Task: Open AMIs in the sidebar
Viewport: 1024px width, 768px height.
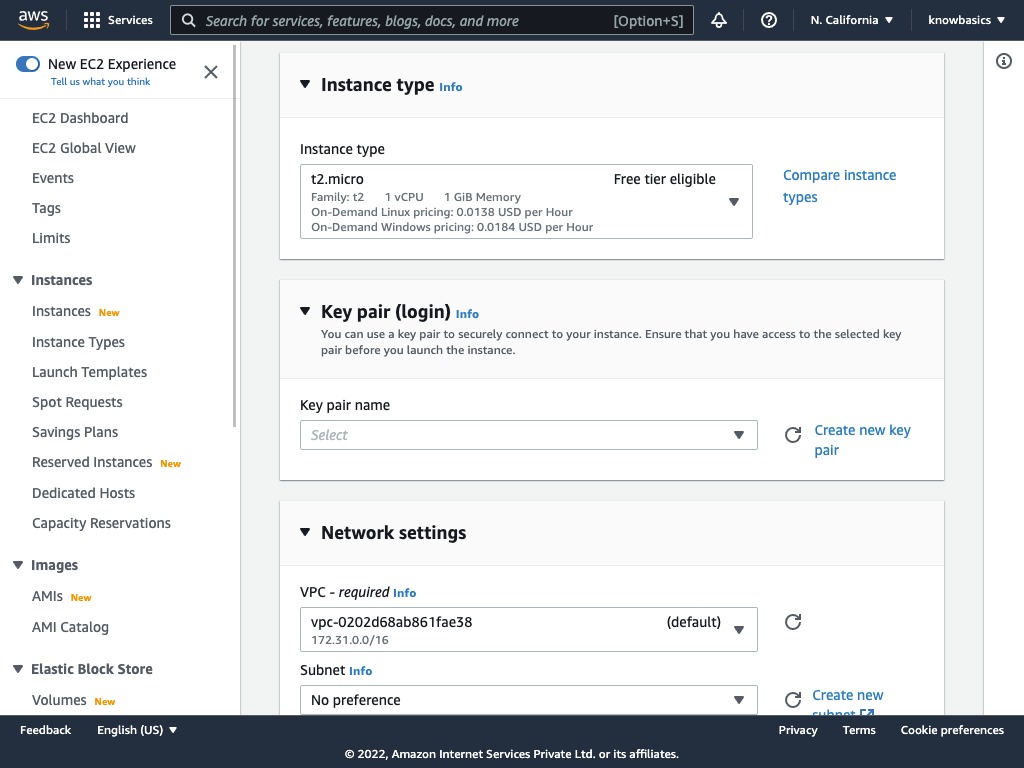Action: [x=47, y=596]
